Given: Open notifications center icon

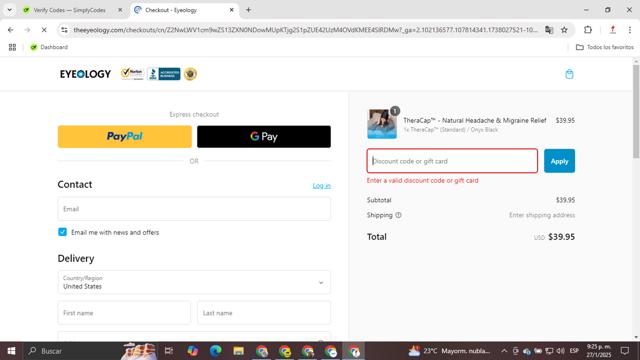Looking at the screenshot, I should (625, 351).
